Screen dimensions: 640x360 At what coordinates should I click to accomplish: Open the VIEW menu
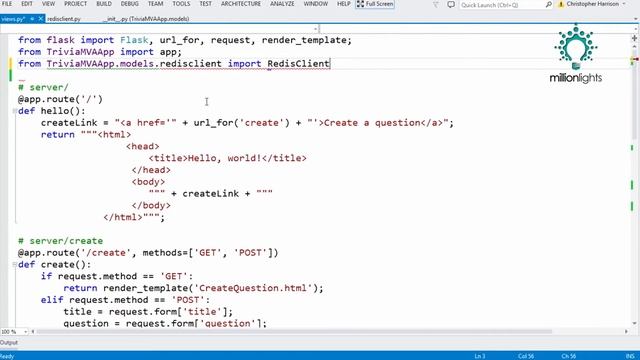48,4
